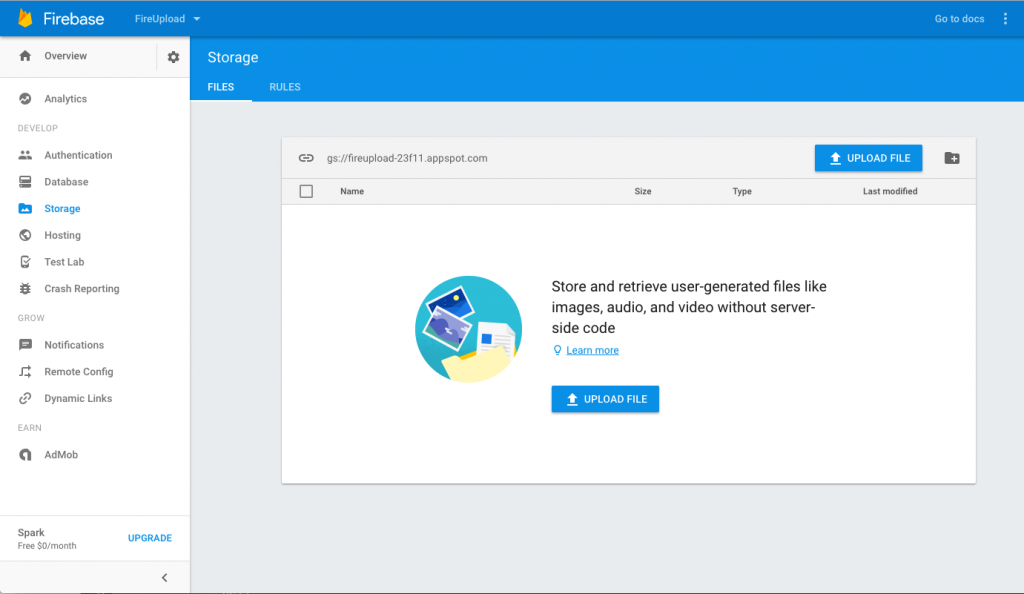
Task: Open the Storage sidebar entry
Action: pos(62,208)
